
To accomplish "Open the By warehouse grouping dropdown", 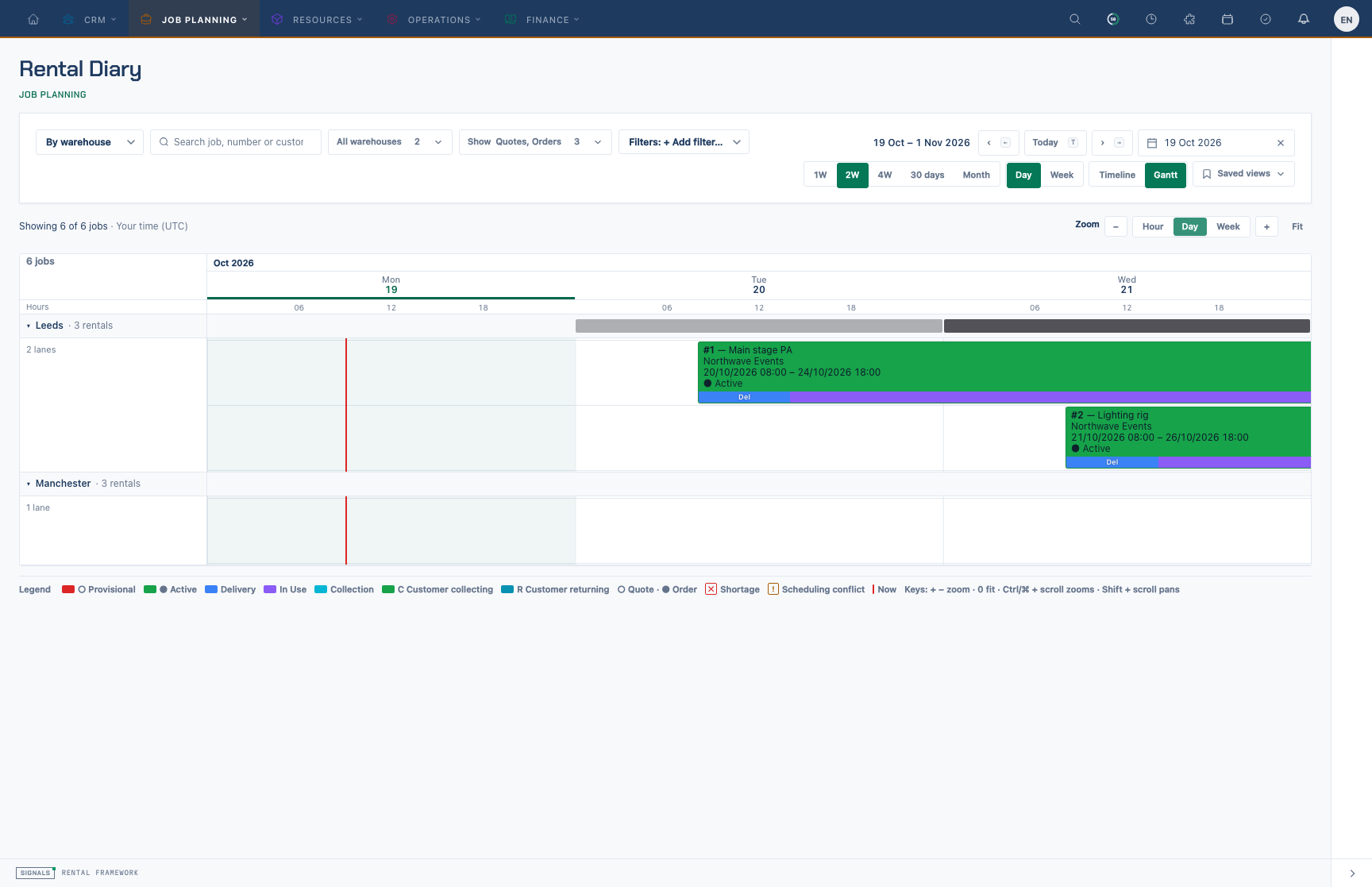I will pos(90,142).
